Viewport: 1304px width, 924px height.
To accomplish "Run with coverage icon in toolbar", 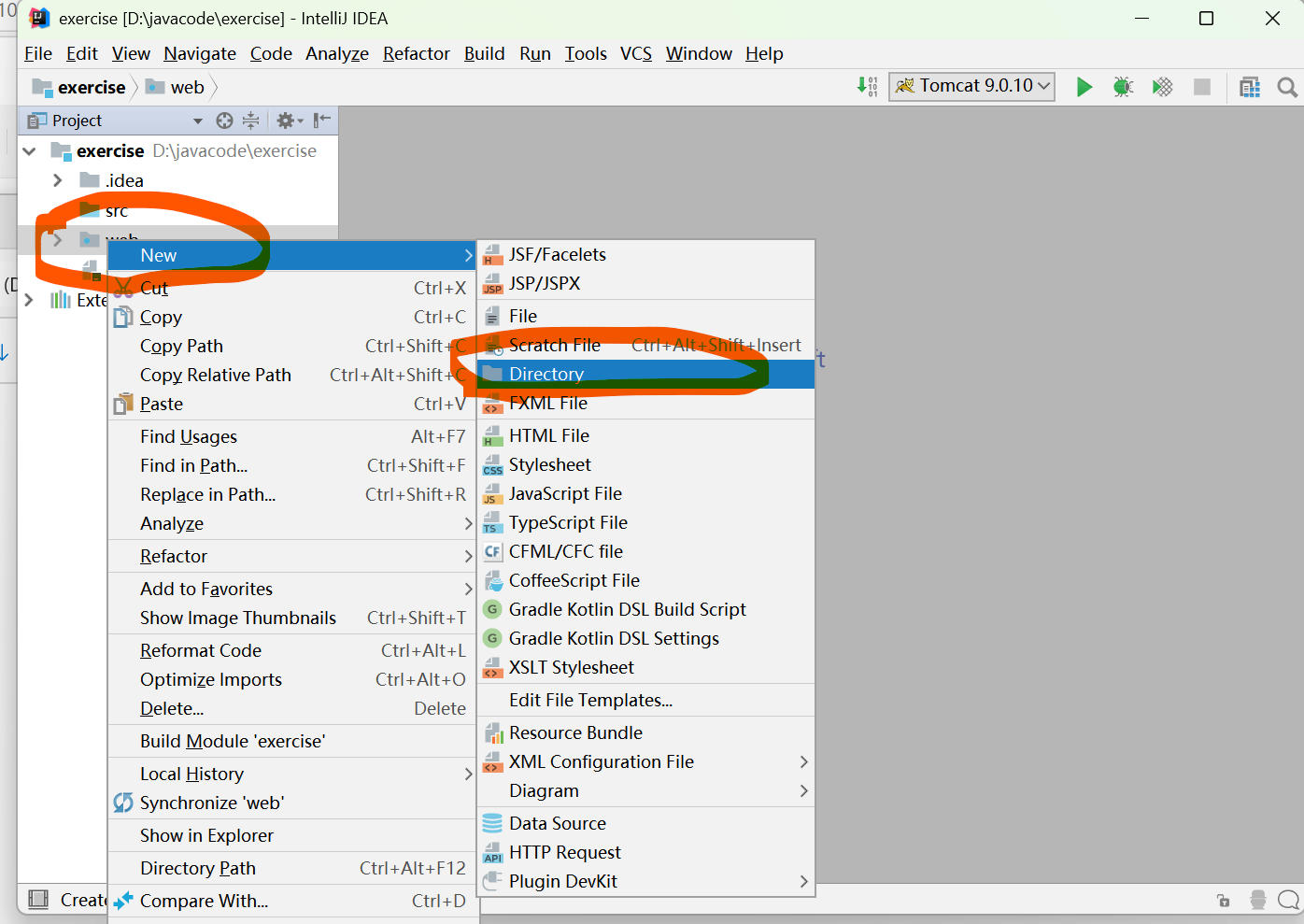I will pyautogui.click(x=1162, y=87).
